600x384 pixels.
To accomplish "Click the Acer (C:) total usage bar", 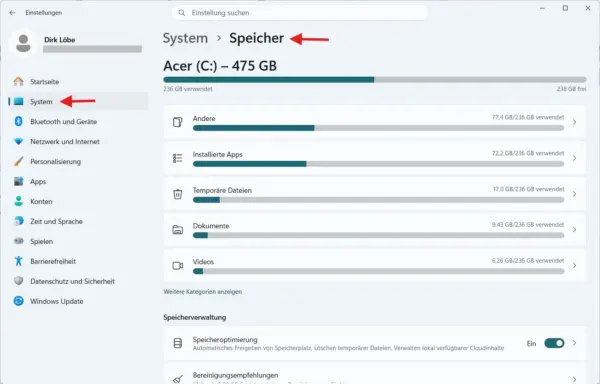I will tap(375, 80).
